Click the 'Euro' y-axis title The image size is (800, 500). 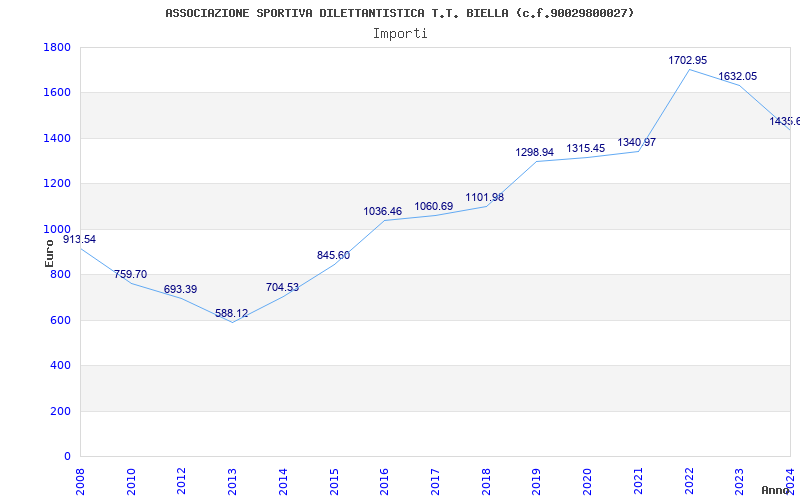[x=49, y=254]
